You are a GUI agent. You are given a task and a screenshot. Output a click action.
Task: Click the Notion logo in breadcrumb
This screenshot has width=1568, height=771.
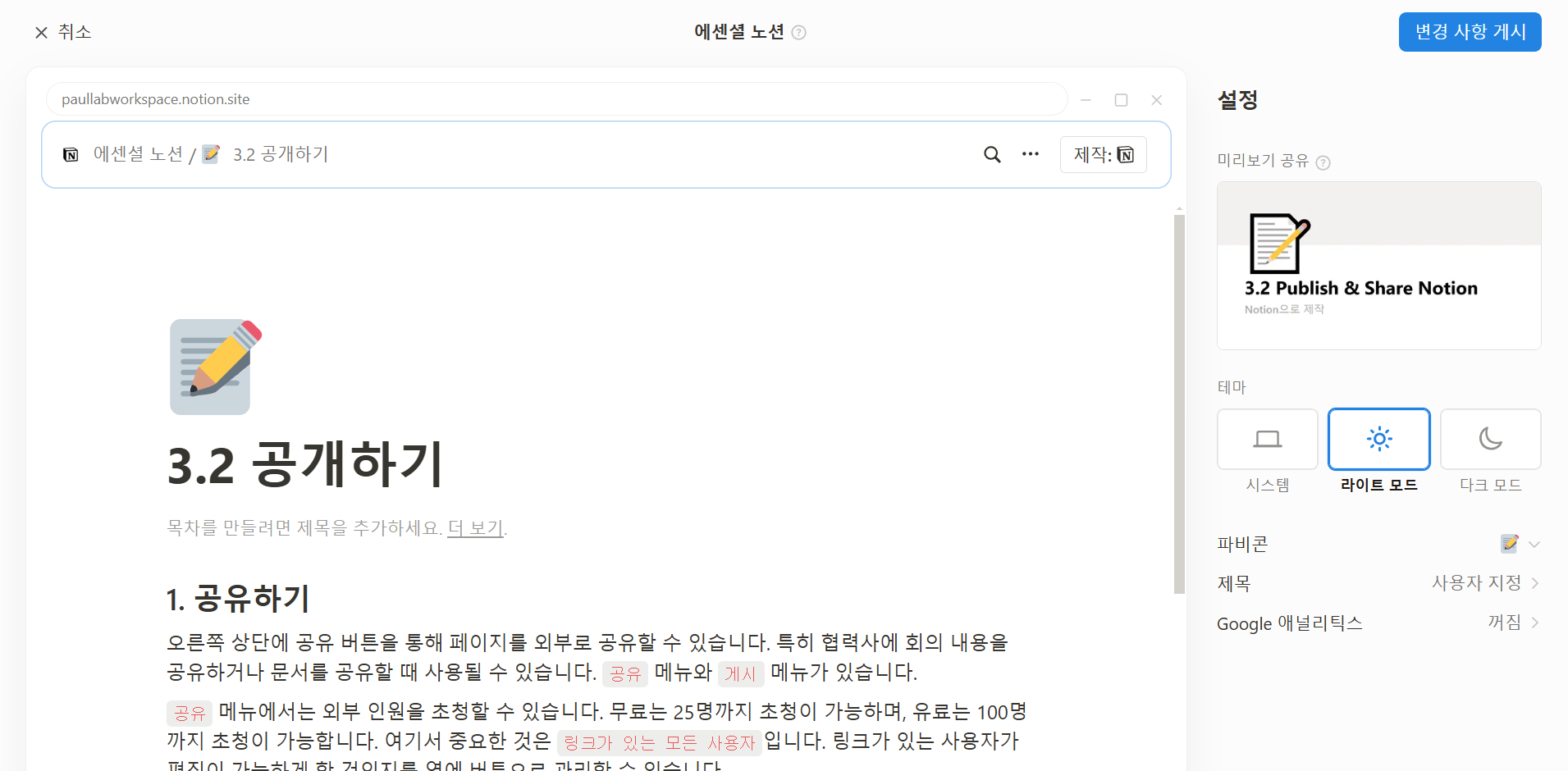71,154
